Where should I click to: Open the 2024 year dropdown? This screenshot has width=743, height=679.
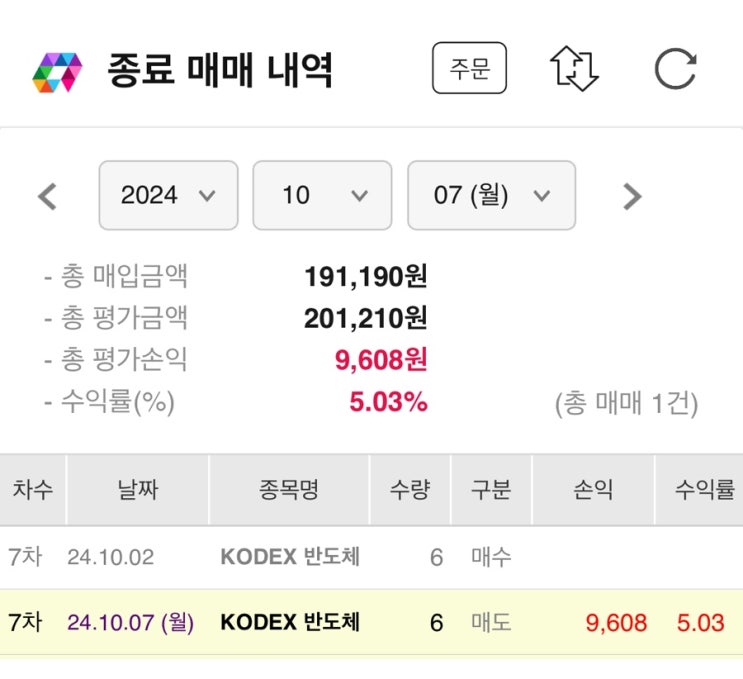[168, 195]
